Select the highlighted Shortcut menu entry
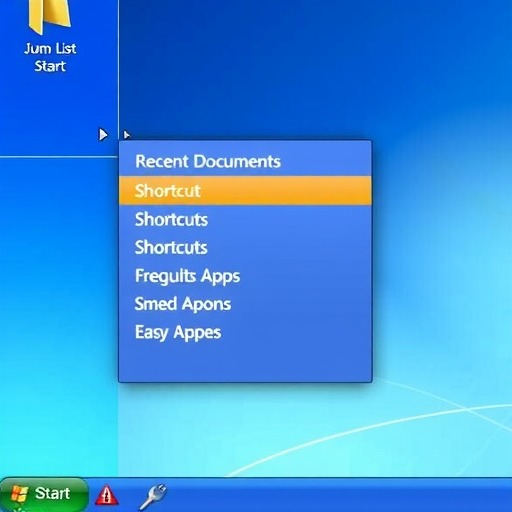The image size is (512, 512). point(245,191)
